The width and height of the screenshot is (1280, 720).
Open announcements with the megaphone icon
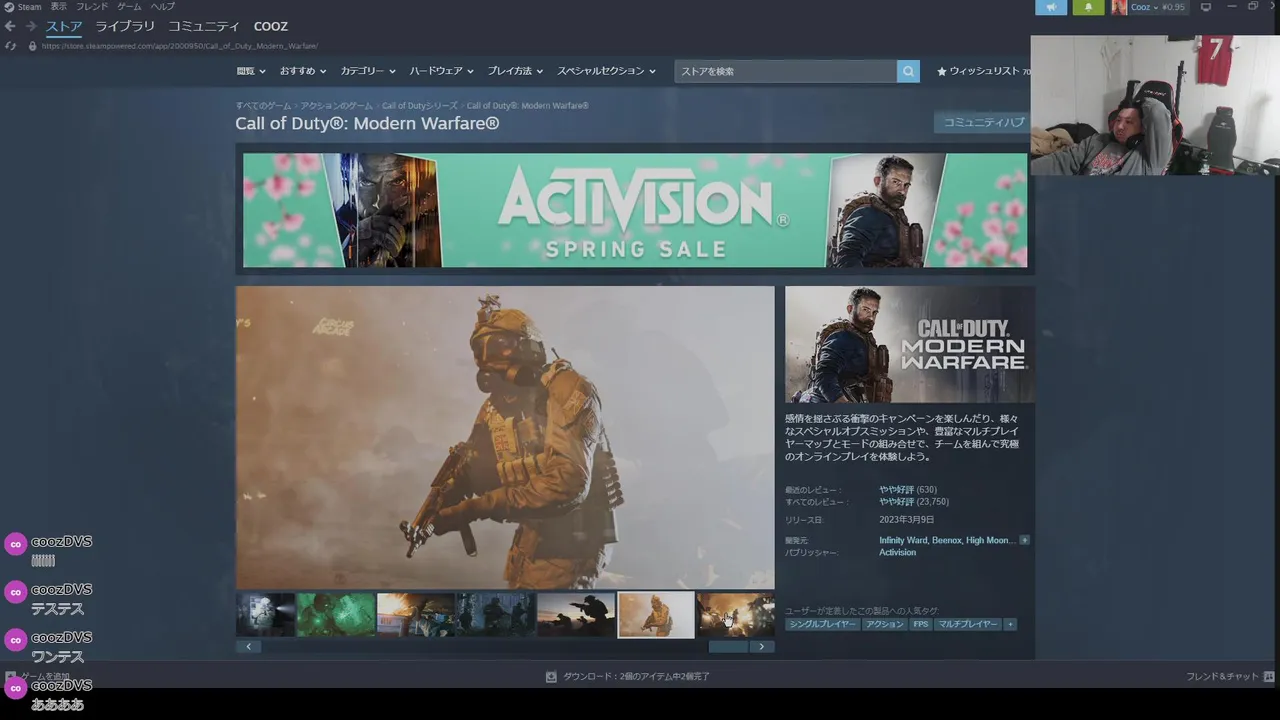1051,7
